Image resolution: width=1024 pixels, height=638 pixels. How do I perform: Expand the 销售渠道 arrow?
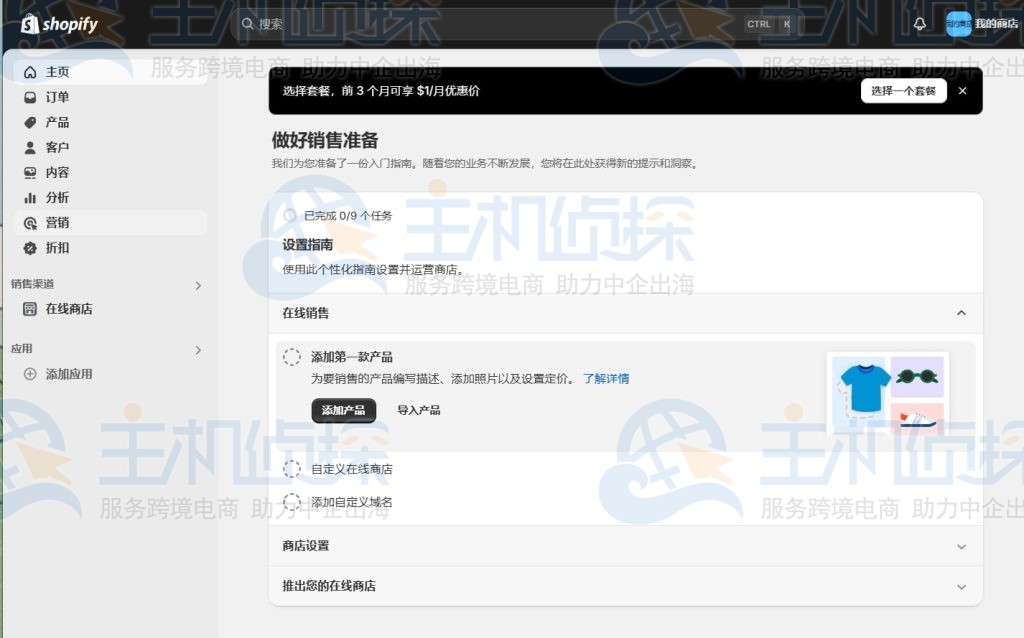[198, 284]
